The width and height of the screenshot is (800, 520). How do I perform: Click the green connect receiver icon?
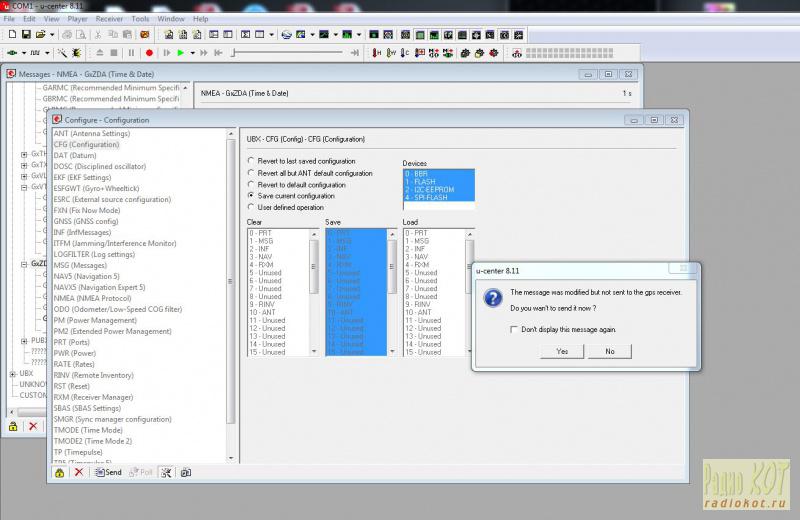12,53
